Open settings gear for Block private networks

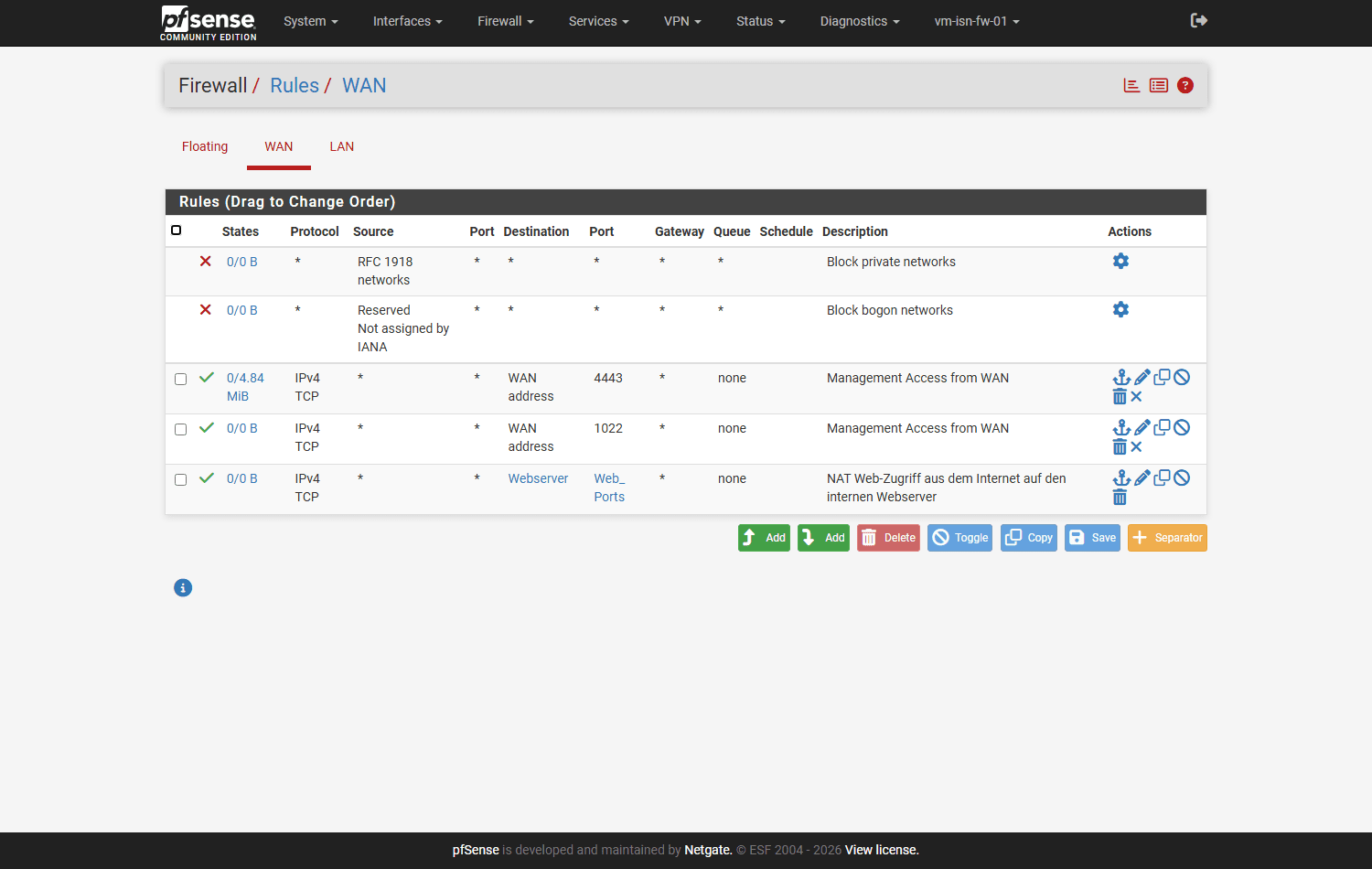pos(1120,261)
